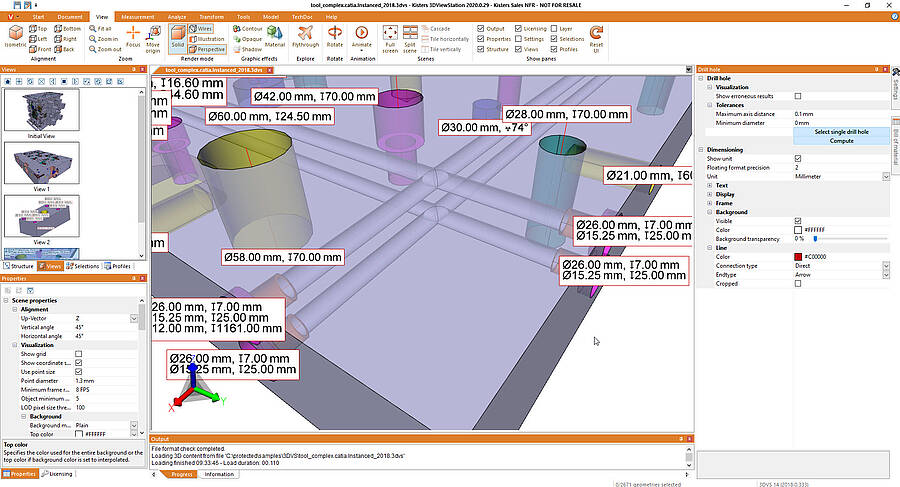Enable the Layer pane checkbox
This screenshot has height=487, width=900.
(x=554, y=29)
